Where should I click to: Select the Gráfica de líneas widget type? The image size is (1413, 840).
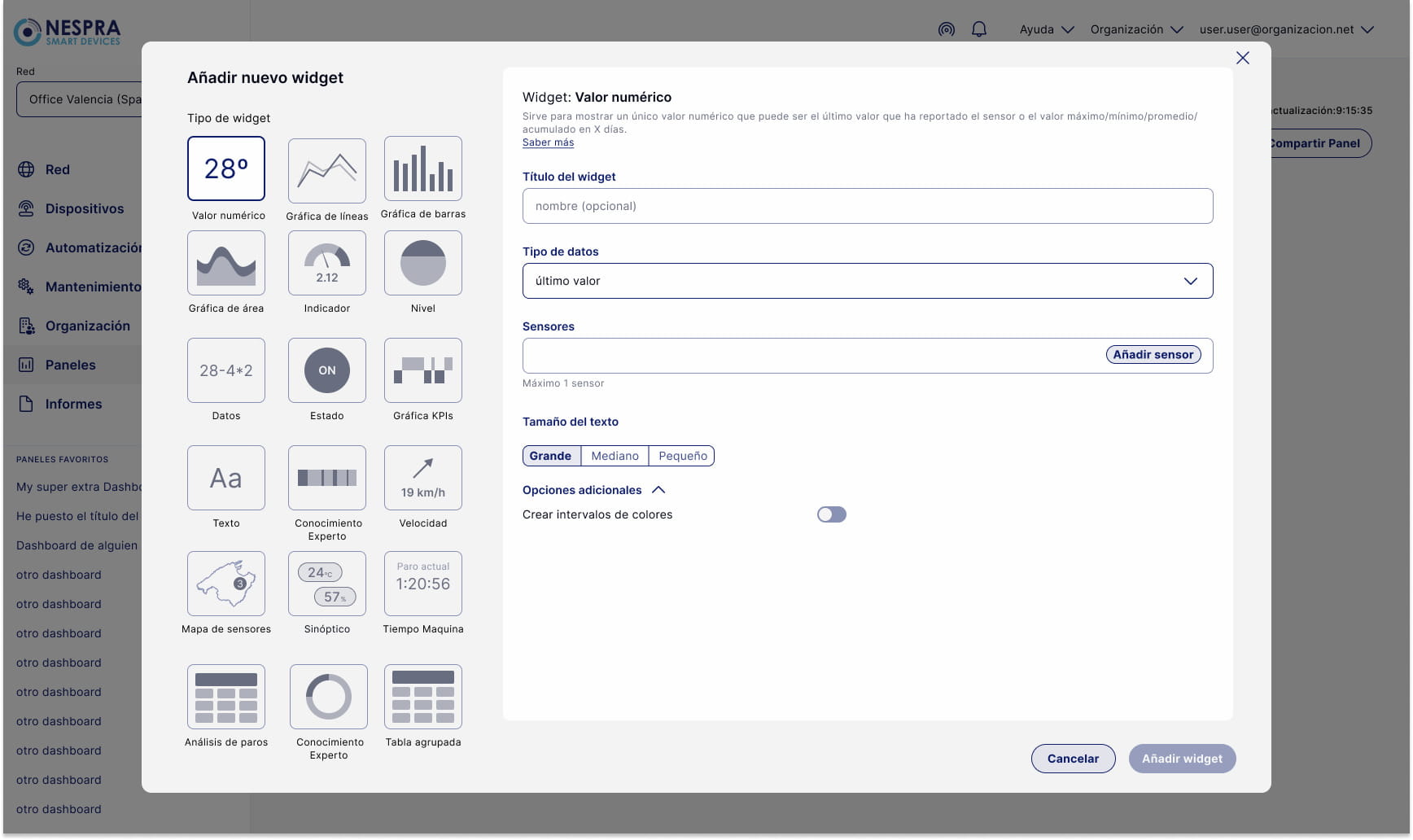[x=326, y=171]
